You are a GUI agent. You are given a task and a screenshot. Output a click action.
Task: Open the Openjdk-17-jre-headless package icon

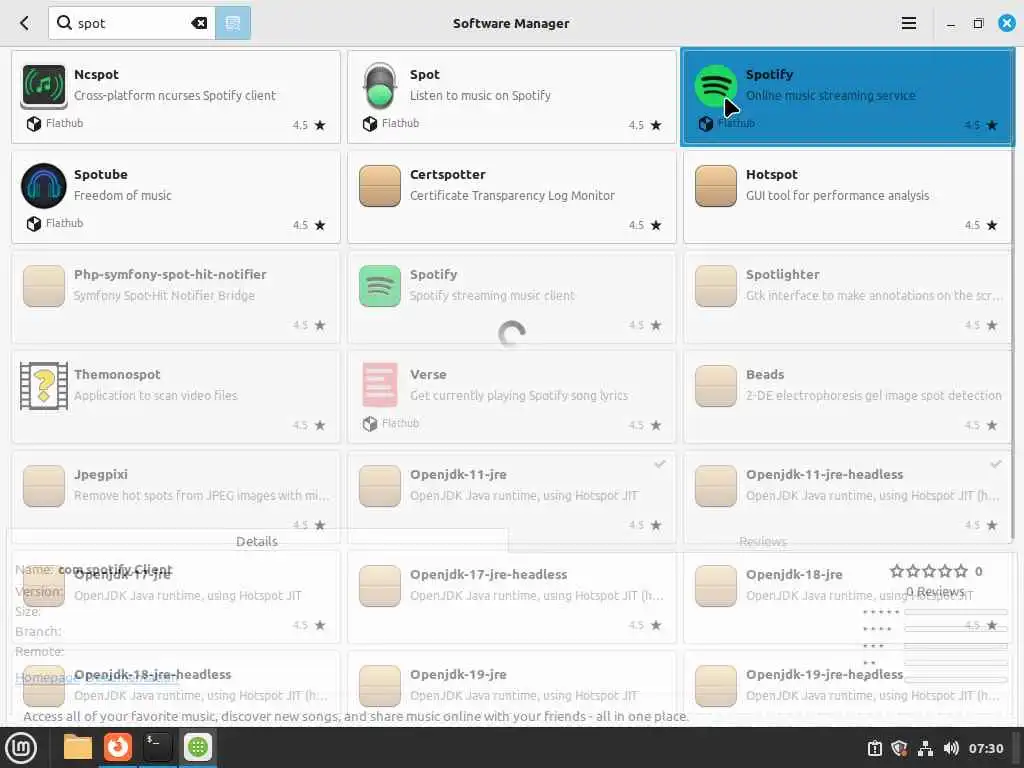pyautogui.click(x=379, y=586)
